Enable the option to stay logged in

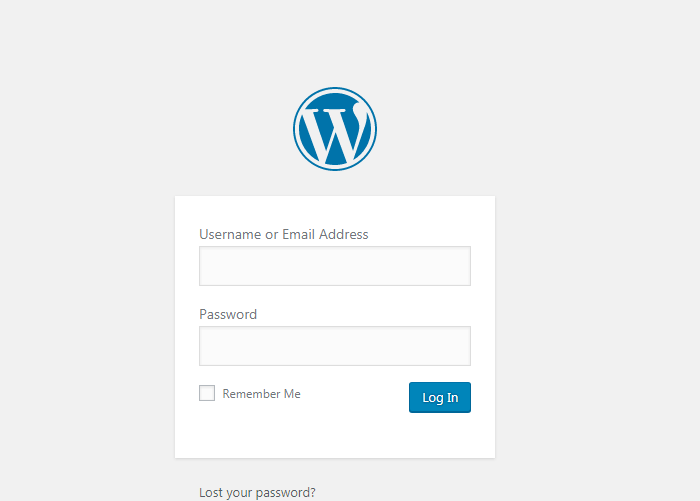(207, 393)
